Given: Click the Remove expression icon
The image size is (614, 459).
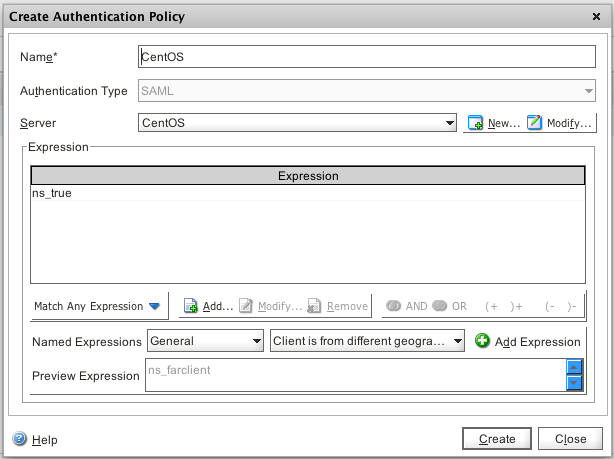Looking at the screenshot, I should click(x=315, y=306).
